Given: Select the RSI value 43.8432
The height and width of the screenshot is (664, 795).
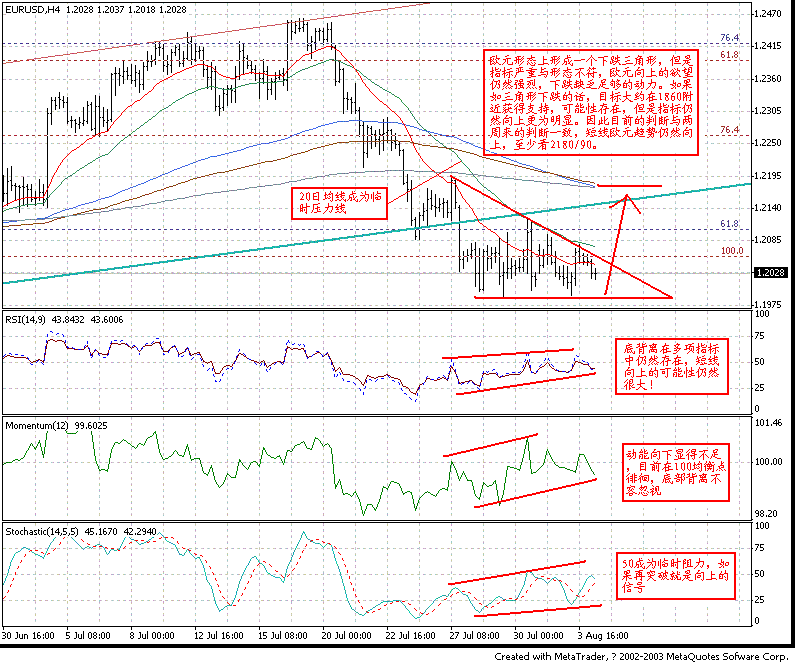Looking at the screenshot, I should pos(68,320).
